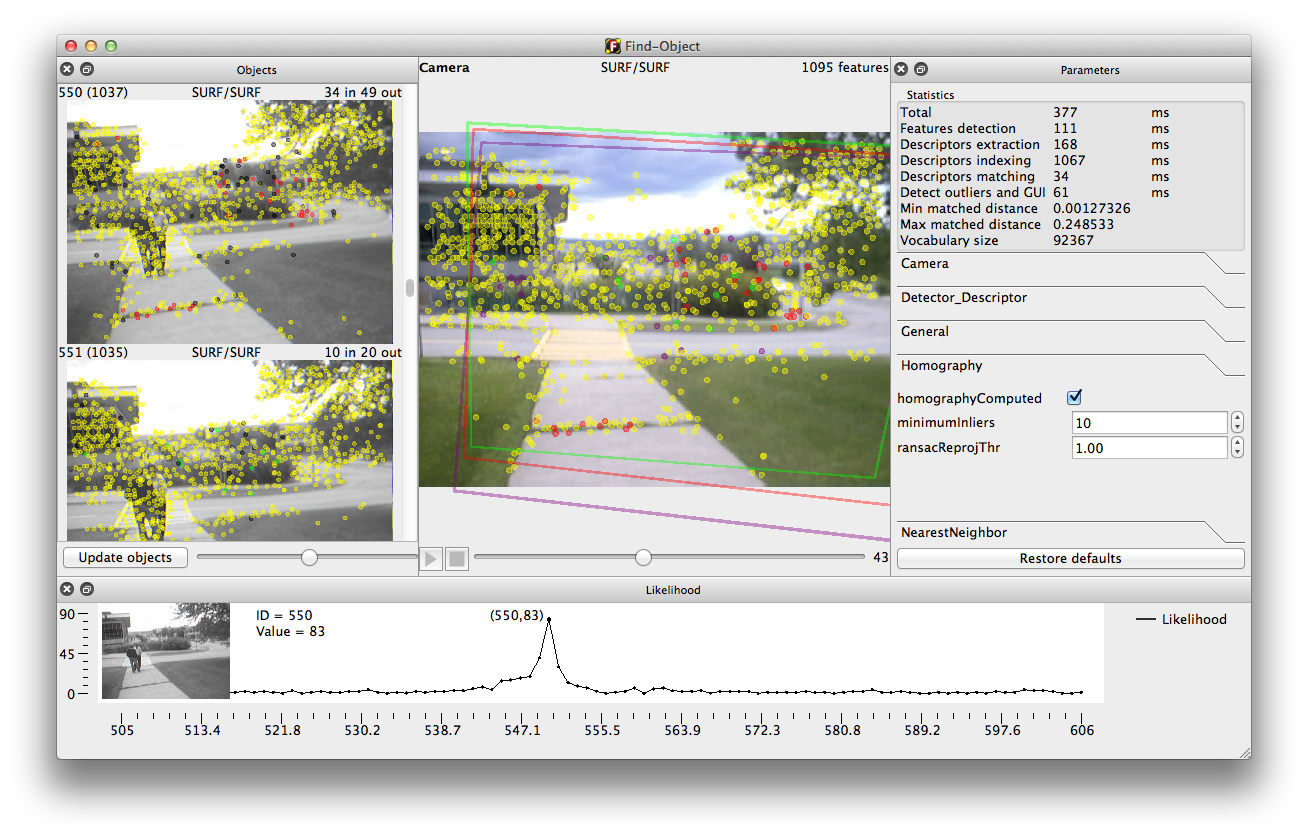Close the Parameters panel
Image resolution: width=1308 pixels, height=838 pixels.
901,69
